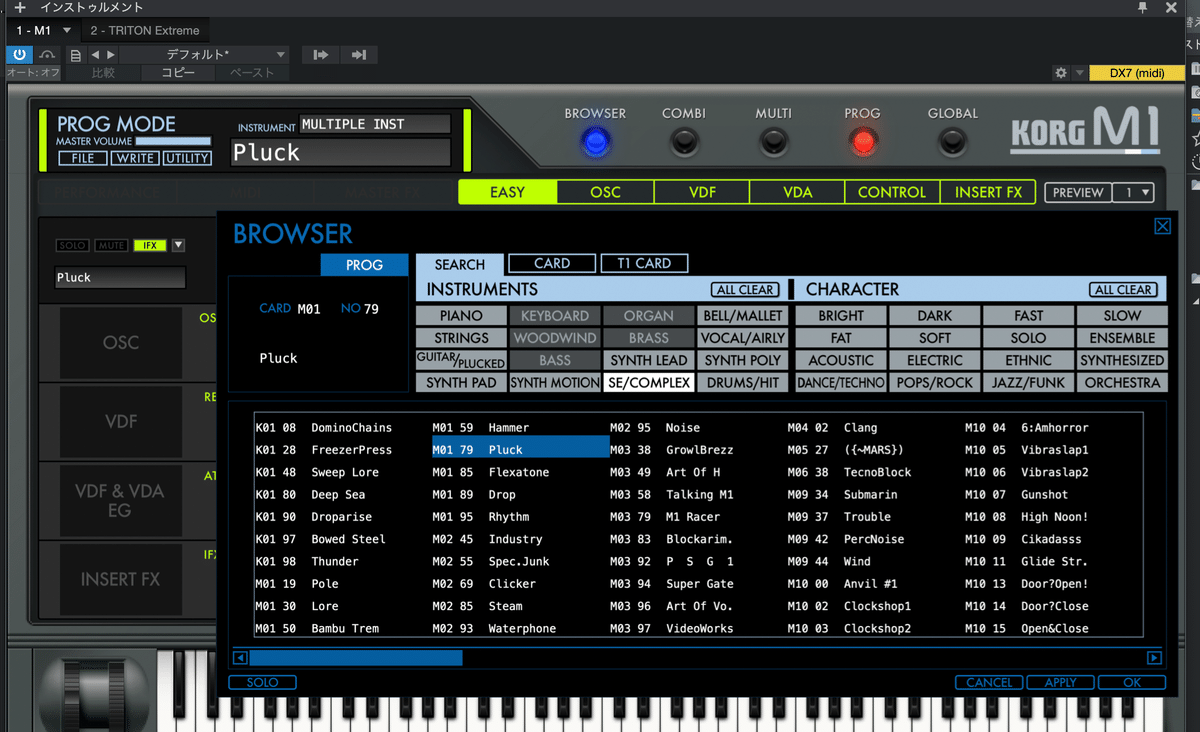Click the plus icon to add instrument
This screenshot has height=732, width=1200.
(x=19, y=8)
